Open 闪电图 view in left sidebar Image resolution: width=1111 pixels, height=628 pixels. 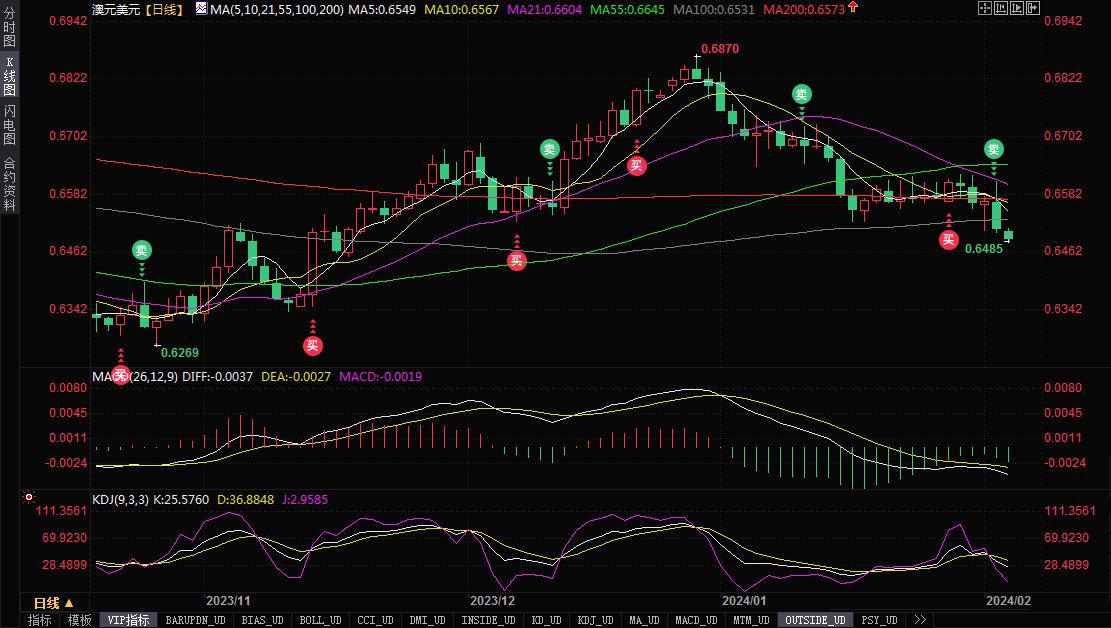[x=9, y=125]
